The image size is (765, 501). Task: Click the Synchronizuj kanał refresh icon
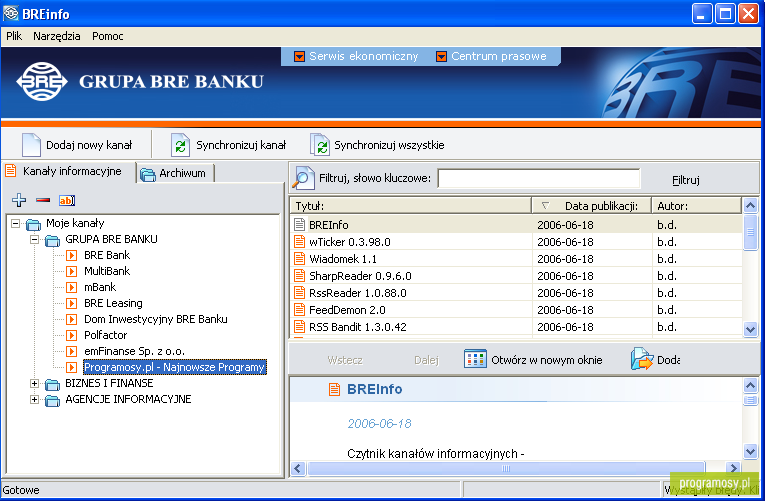pos(180,145)
